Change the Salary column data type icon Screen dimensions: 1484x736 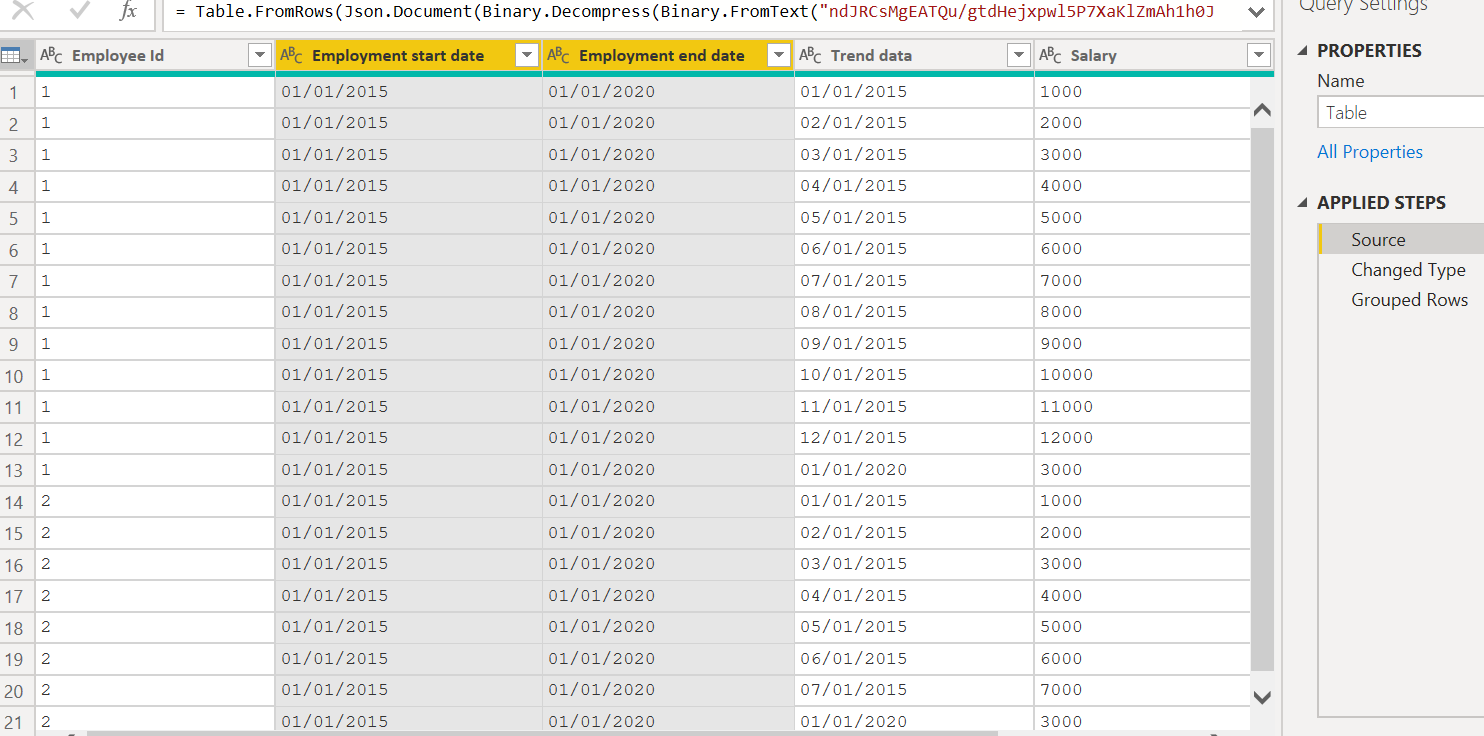(x=1050, y=56)
